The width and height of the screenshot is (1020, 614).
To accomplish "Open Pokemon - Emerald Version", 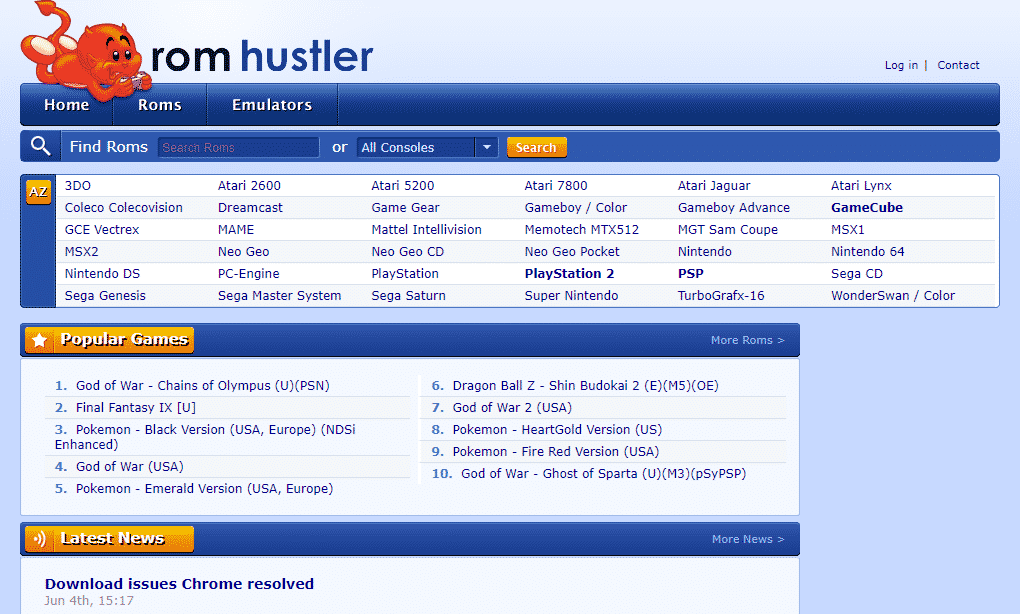I will (x=204, y=489).
